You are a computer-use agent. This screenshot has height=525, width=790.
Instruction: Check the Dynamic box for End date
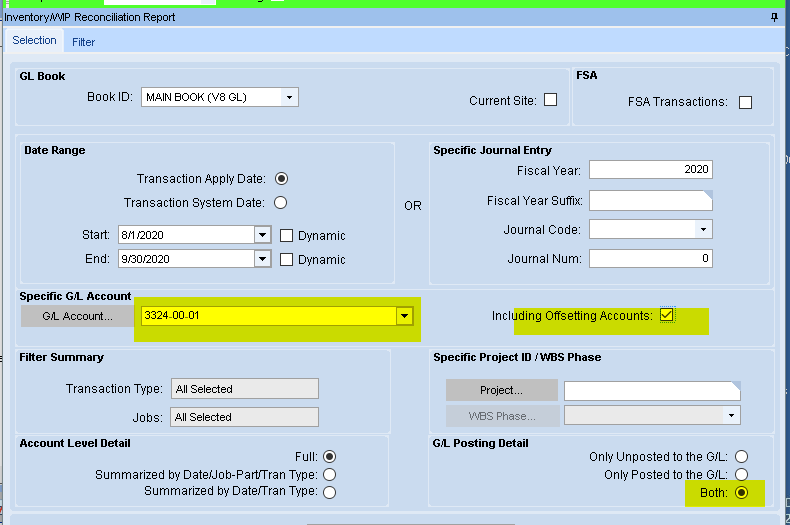tap(286, 259)
